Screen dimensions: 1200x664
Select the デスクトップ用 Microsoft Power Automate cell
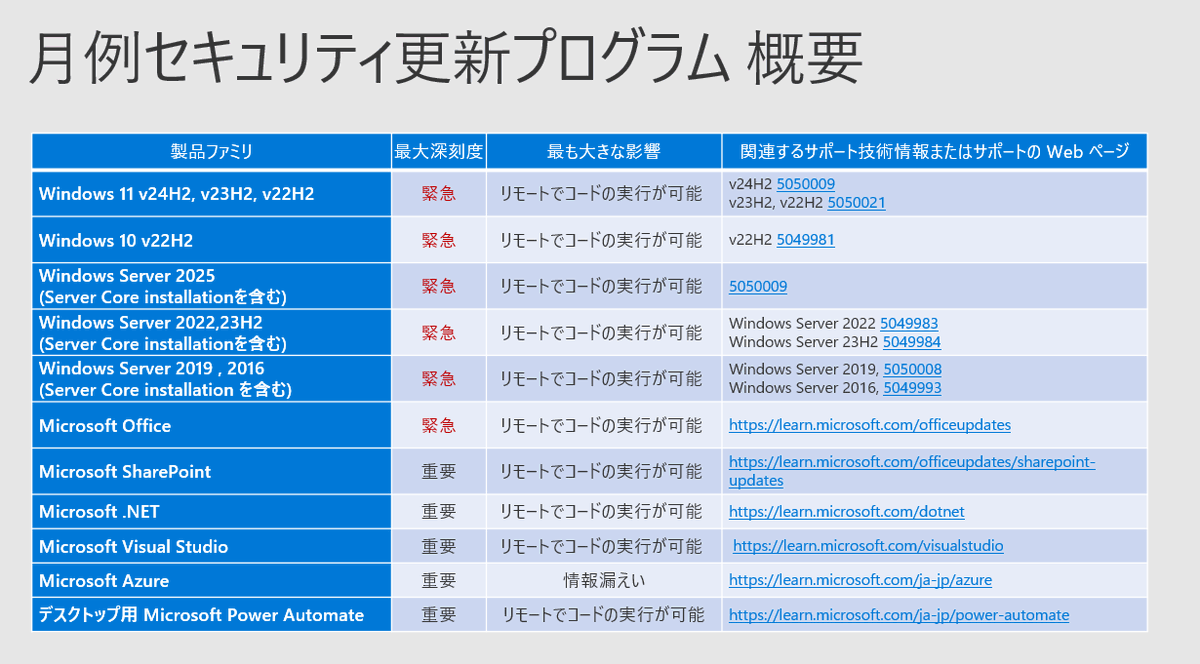tap(211, 615)
